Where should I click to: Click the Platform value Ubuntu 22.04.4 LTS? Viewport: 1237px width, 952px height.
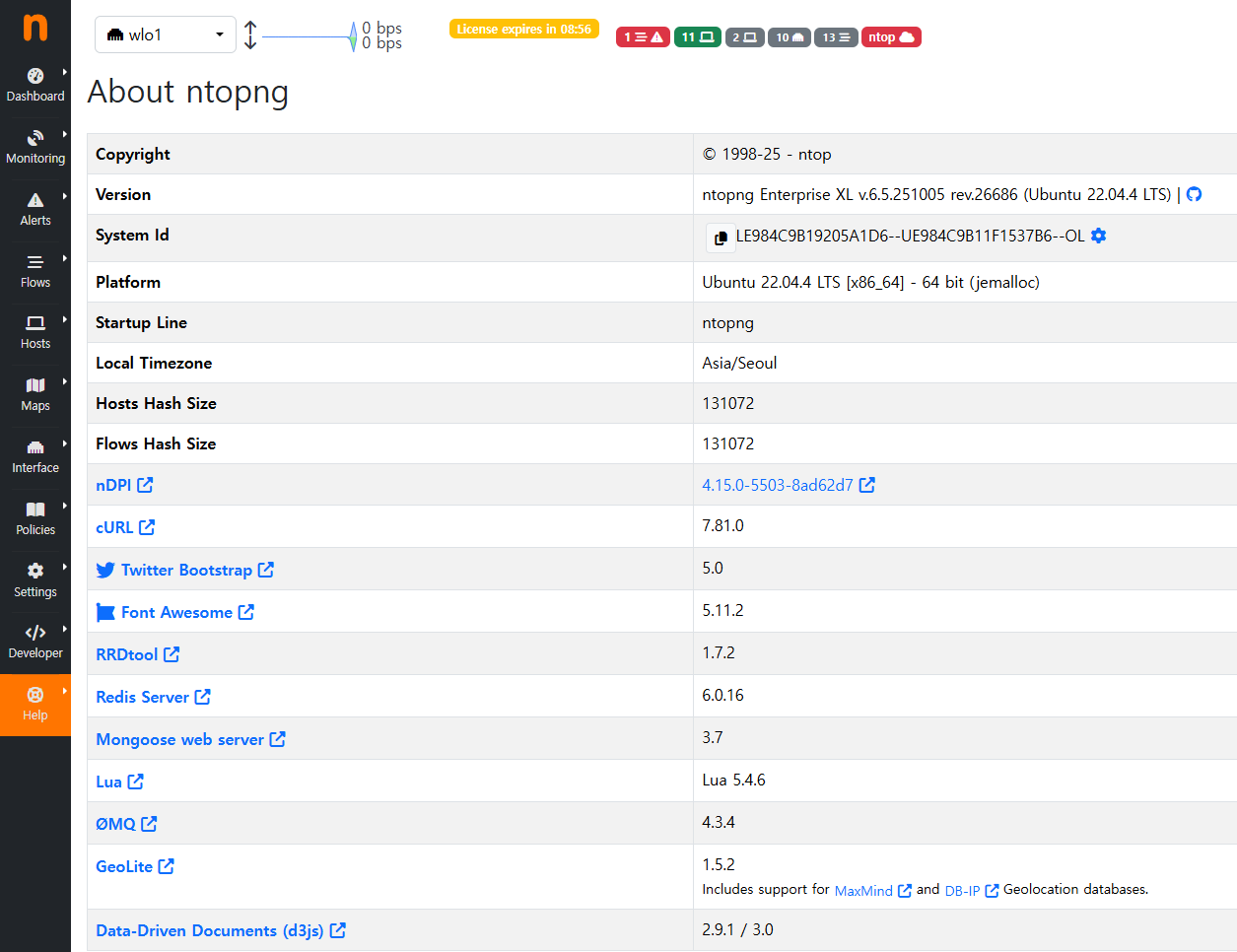click(870, 282)
